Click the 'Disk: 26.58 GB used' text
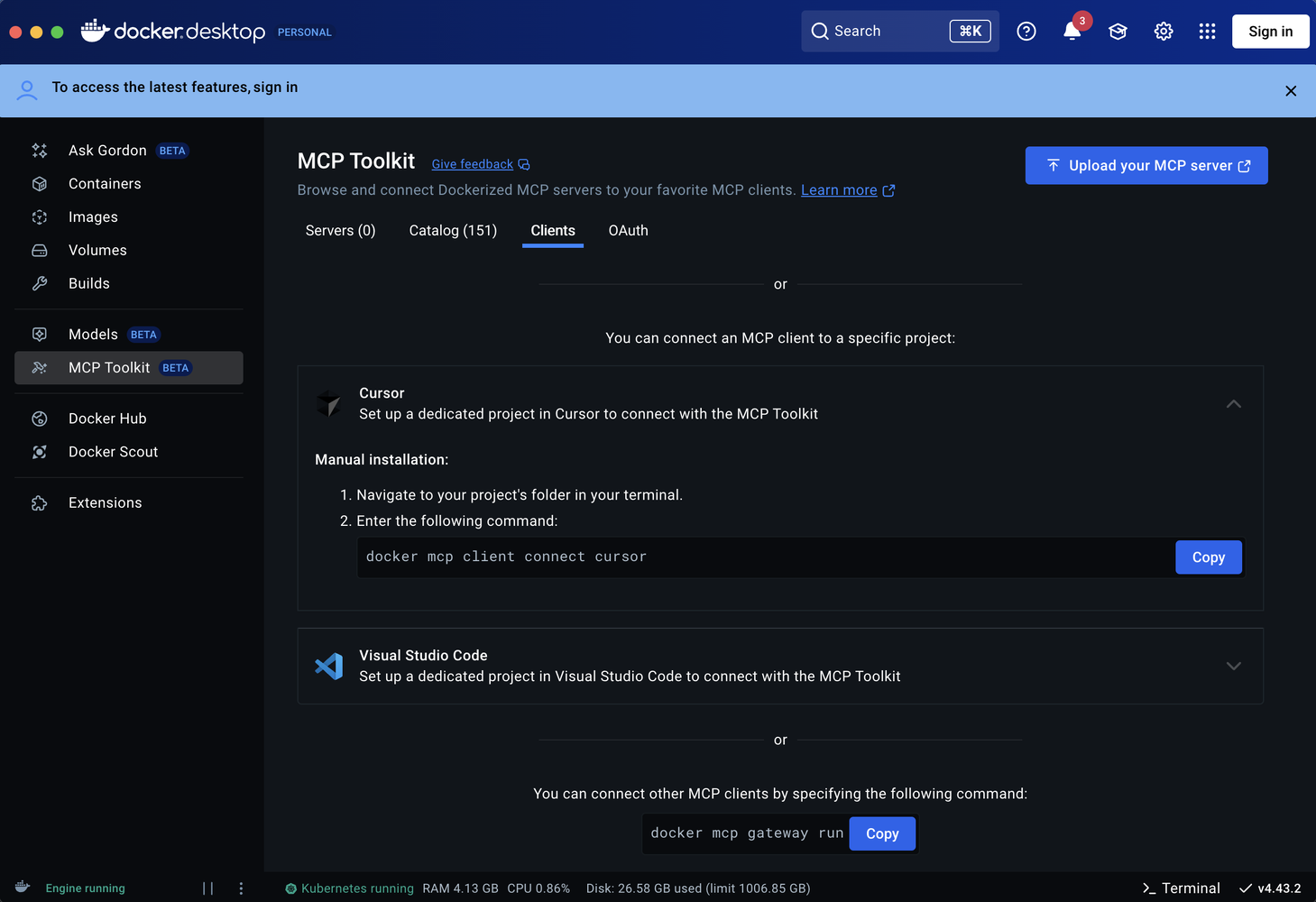The image size is (1316, 902). 643,888
